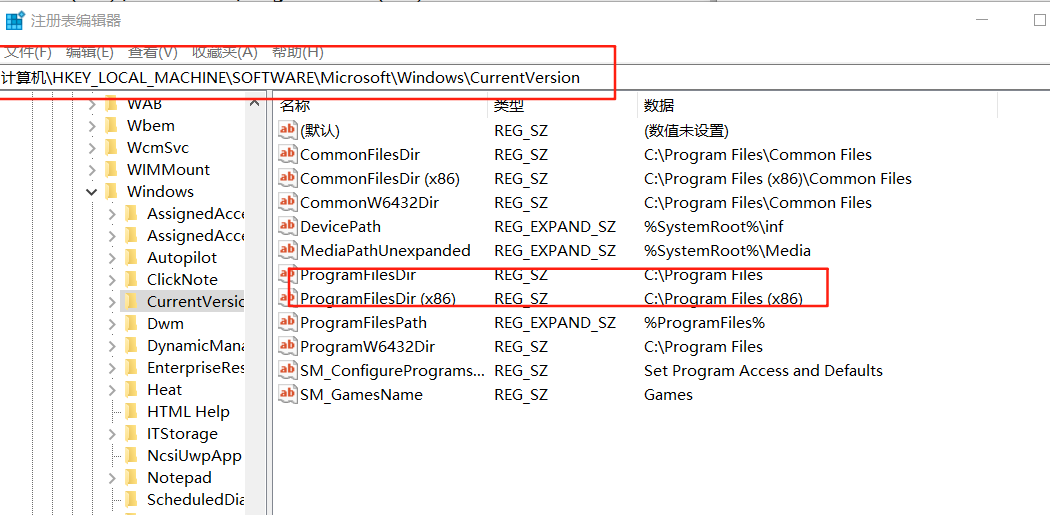Click REG_EXPAND_SZ type in DevicePath row
Viewport: 1050px width, 515px height.
554,227
